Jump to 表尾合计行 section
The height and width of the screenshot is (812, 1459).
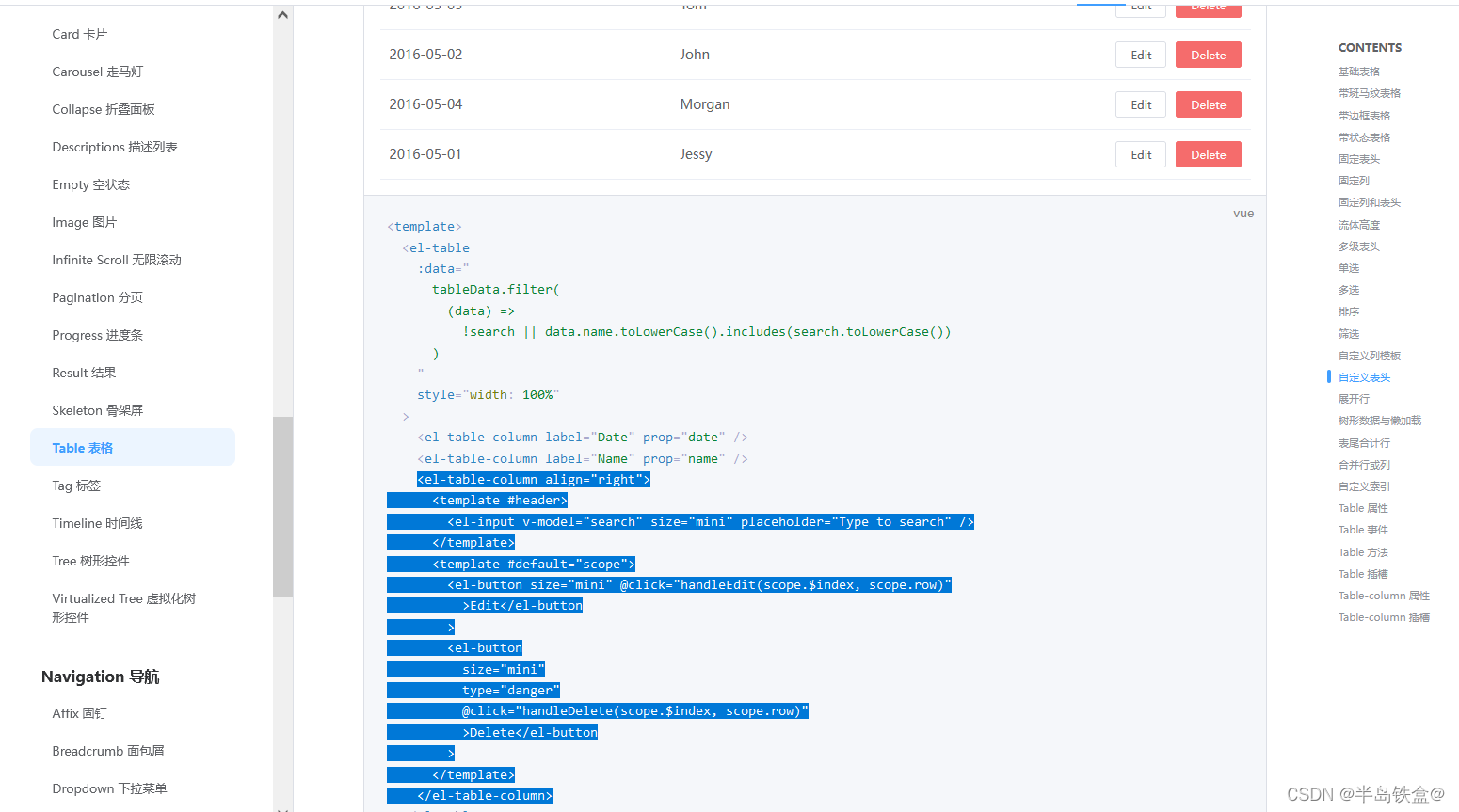1364,443
